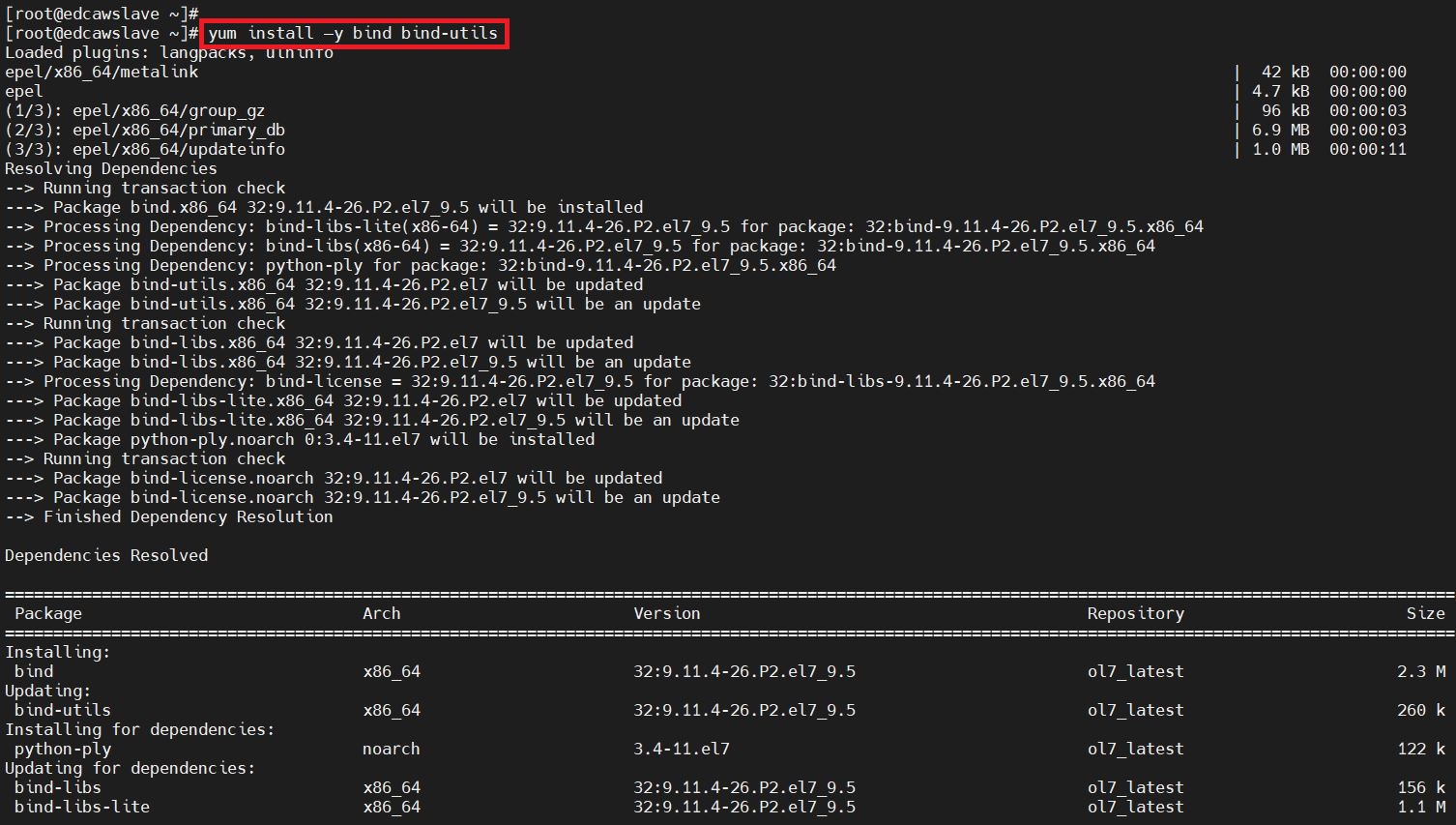Image resolution: width=1456 pixels, height=825 pixels.
Task: Click the 'Resolving Dependencies' line
Action: tap(111, 168)
